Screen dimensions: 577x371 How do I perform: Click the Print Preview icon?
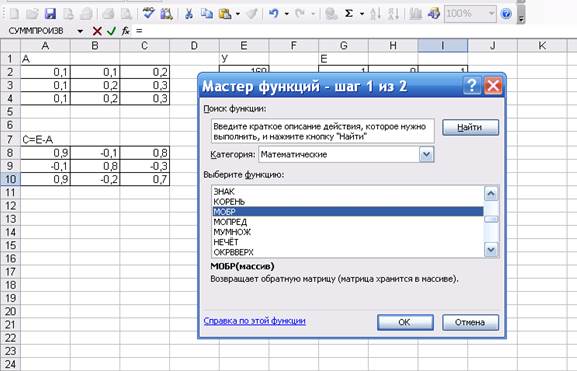click(125, 14)
